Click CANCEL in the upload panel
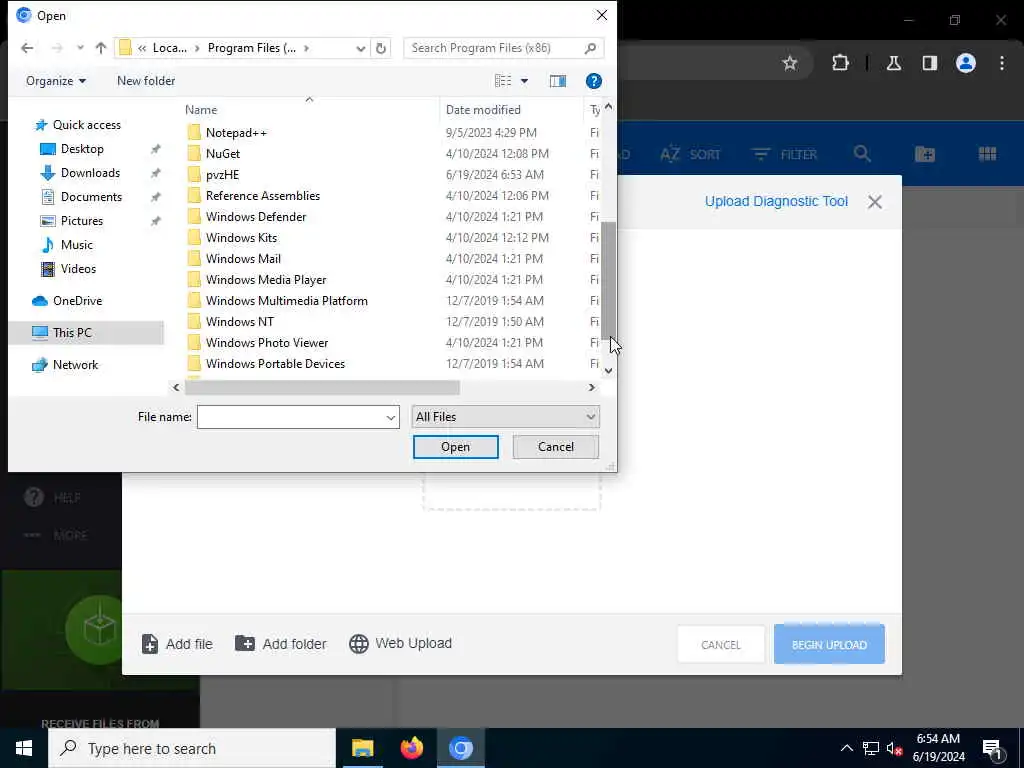 (721, 645)
